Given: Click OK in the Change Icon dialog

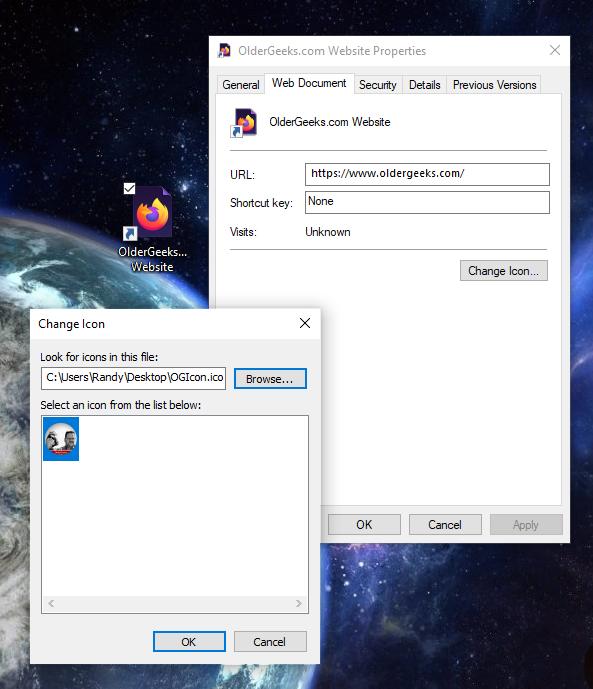Looking at the screenshot, I should 189,642.
